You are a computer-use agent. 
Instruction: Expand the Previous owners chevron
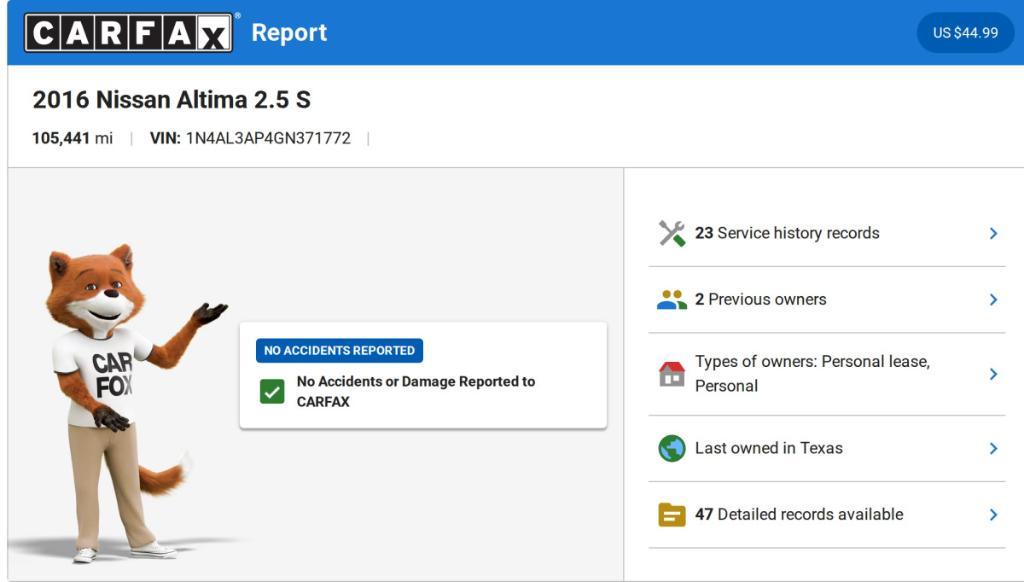(x=993, y=300)
